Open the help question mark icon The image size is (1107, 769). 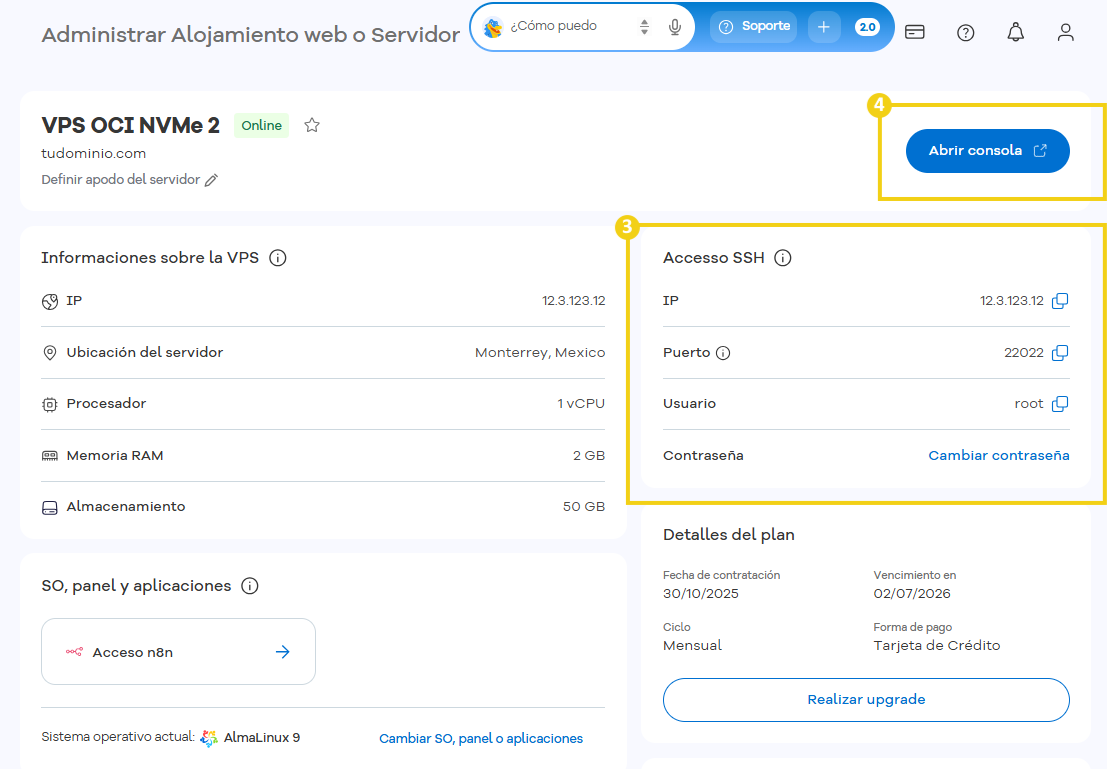point(965,32)
